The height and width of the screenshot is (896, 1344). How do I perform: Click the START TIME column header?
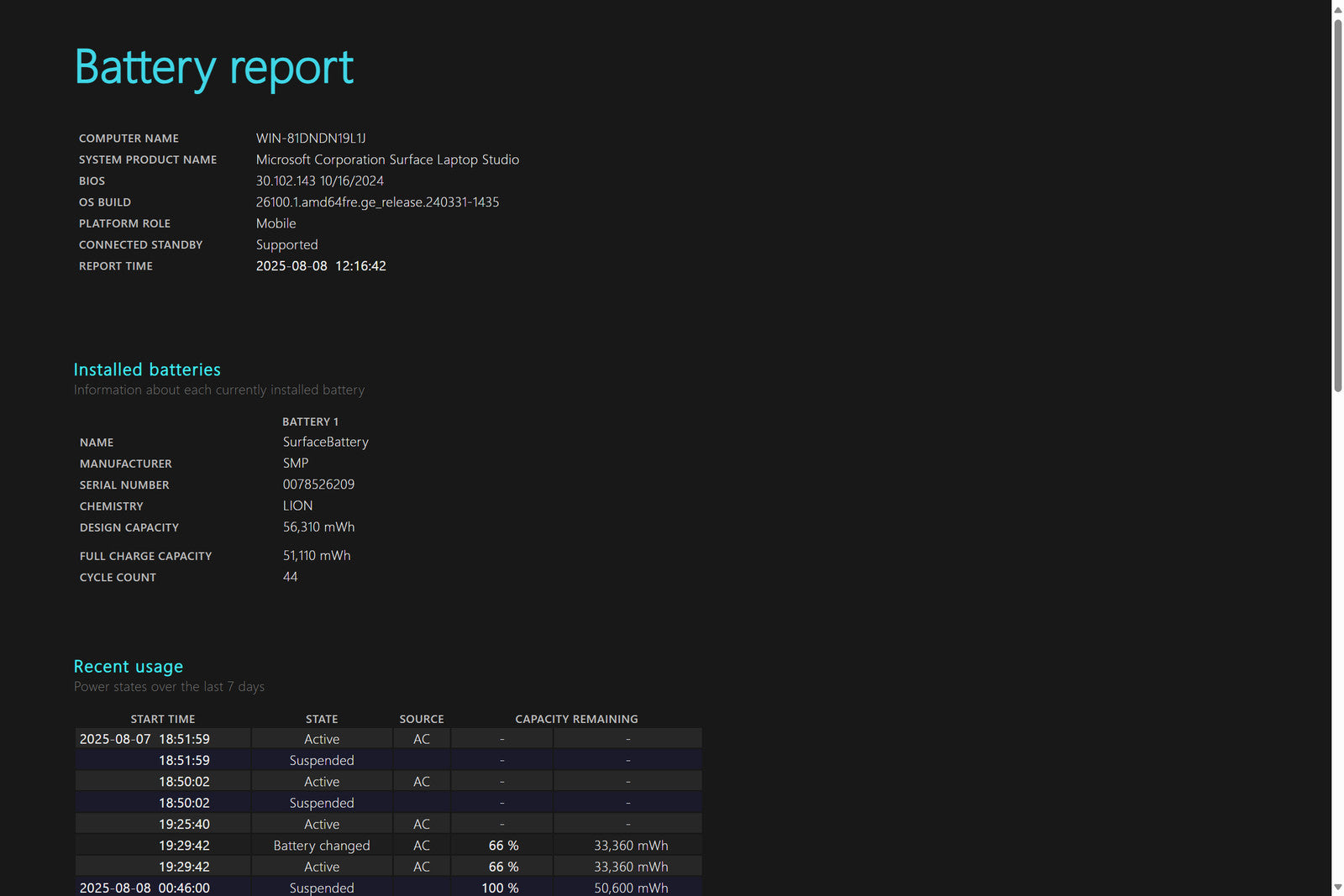point(163,719)
